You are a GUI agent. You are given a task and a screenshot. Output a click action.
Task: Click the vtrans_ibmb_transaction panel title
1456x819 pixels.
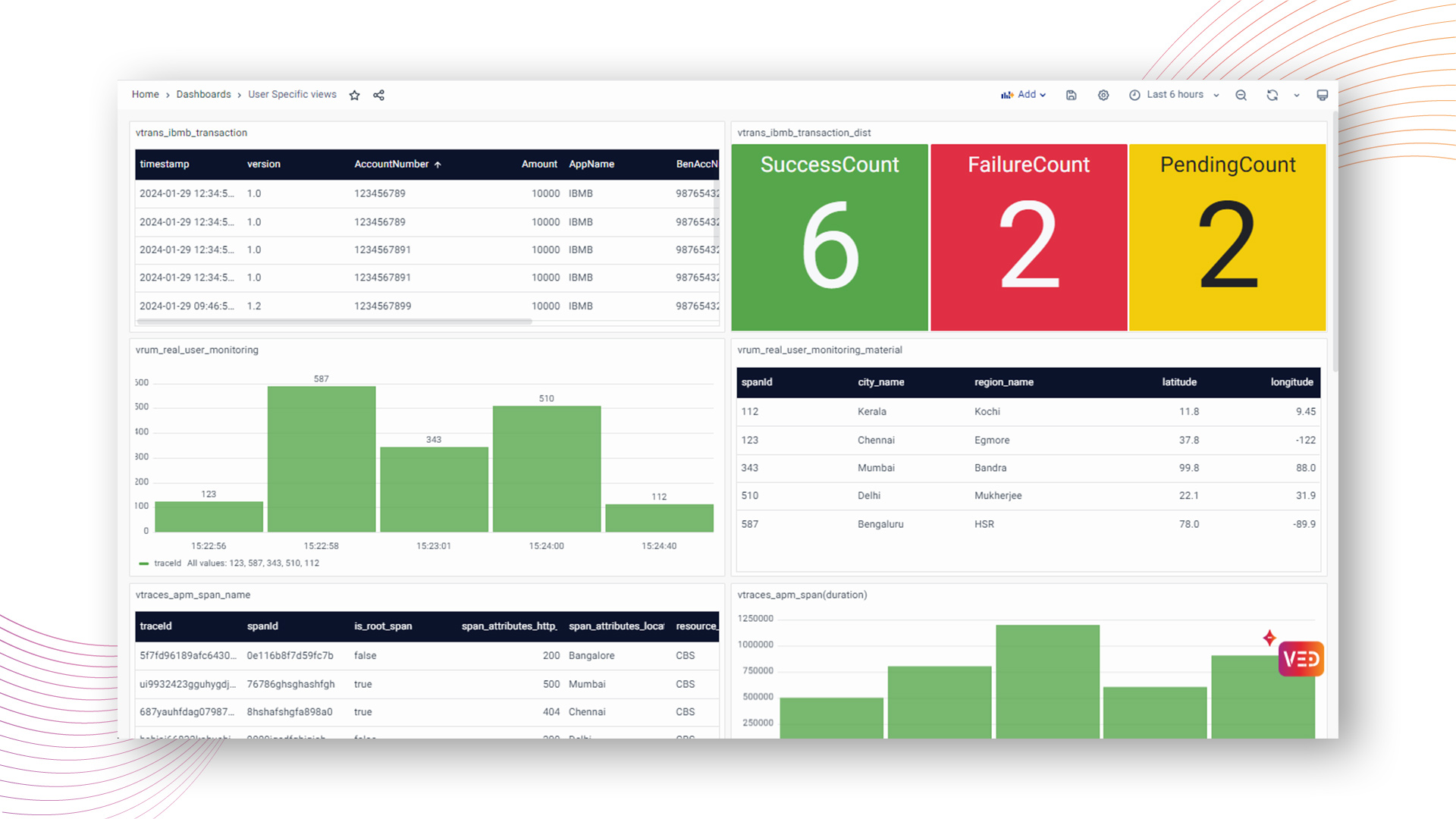pos(191,133)
